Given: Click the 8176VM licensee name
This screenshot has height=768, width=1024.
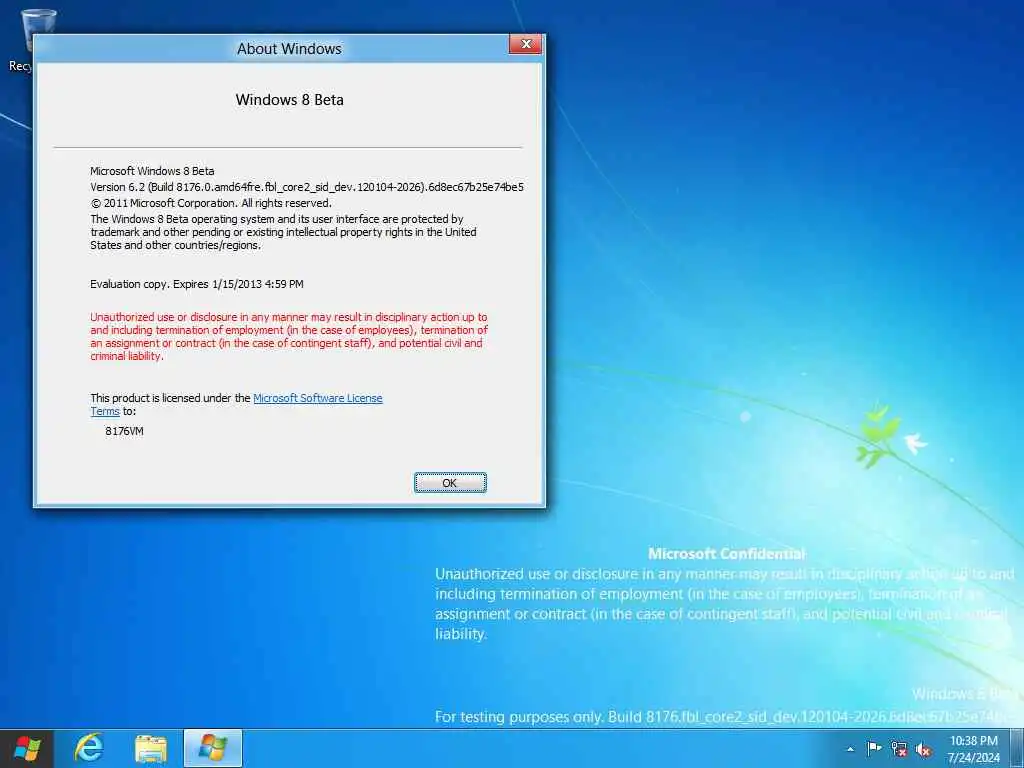Looking at the screenshot, I should point(124,431).
